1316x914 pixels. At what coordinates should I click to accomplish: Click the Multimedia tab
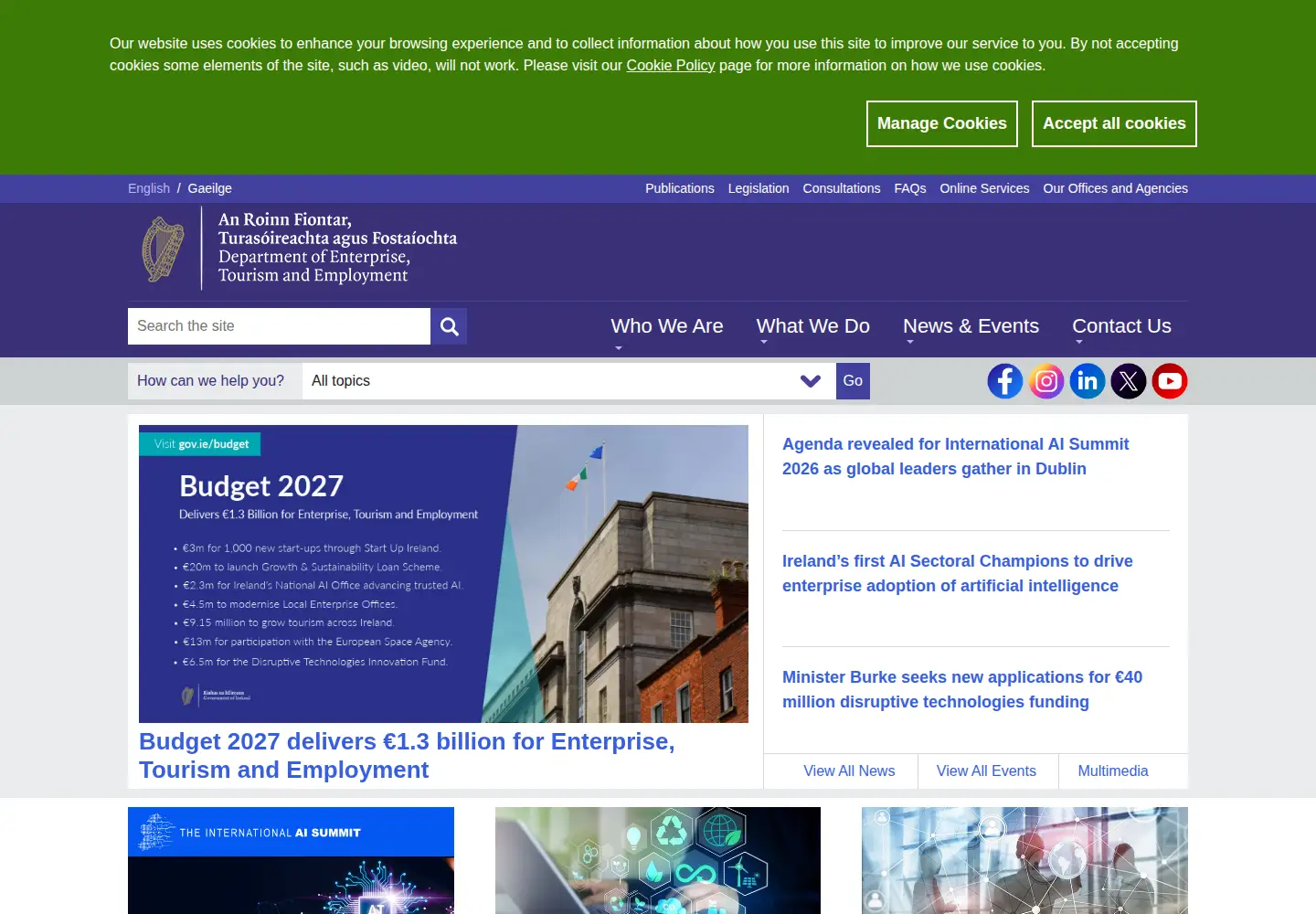pos(1113,771)
